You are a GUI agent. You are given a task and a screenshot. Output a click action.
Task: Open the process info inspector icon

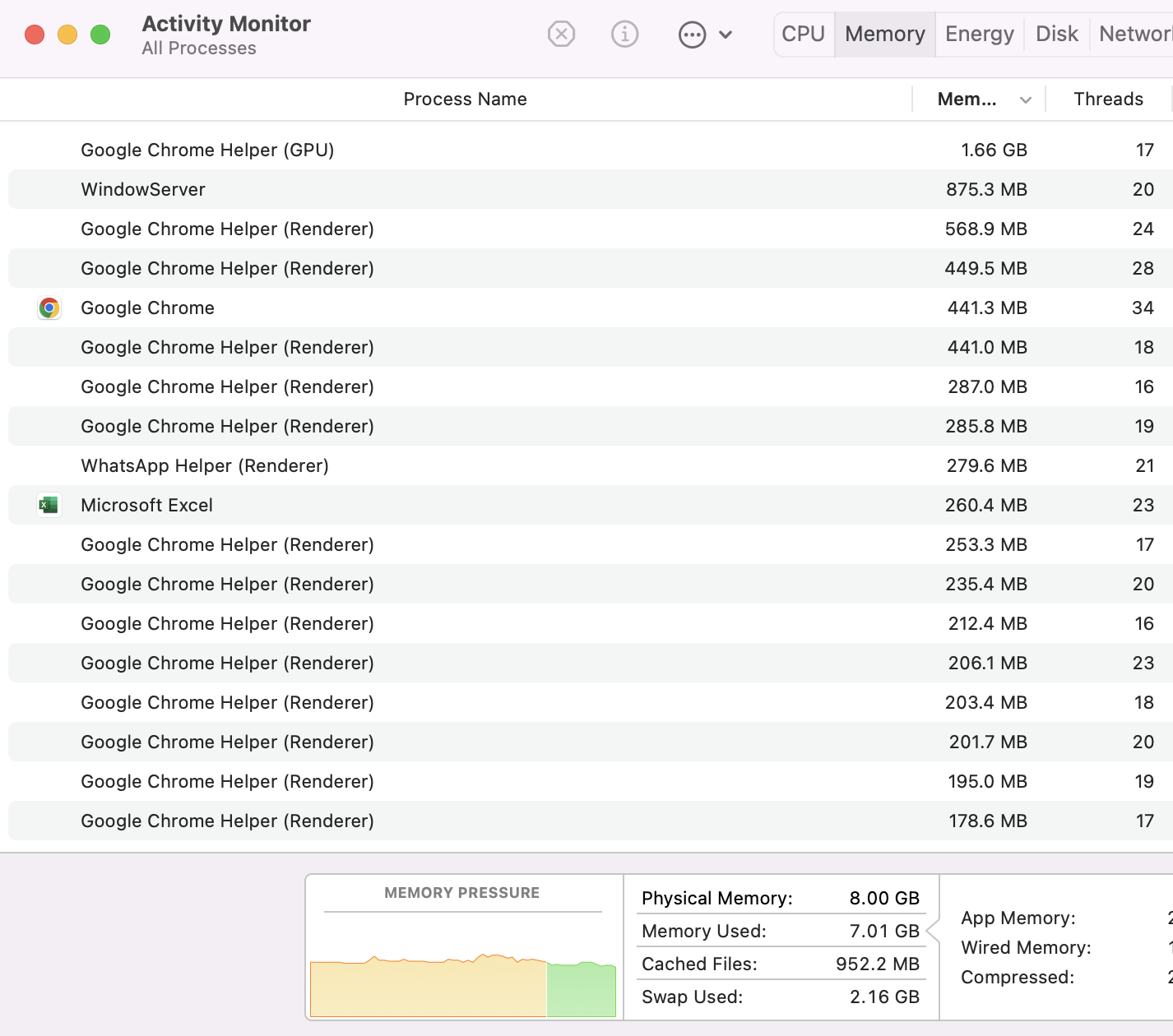[x=624, y=35]
